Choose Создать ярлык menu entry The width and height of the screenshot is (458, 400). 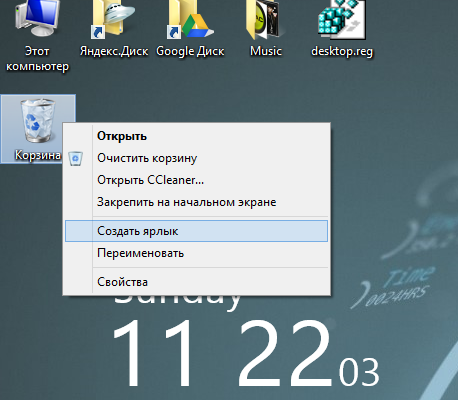(197, 231)
